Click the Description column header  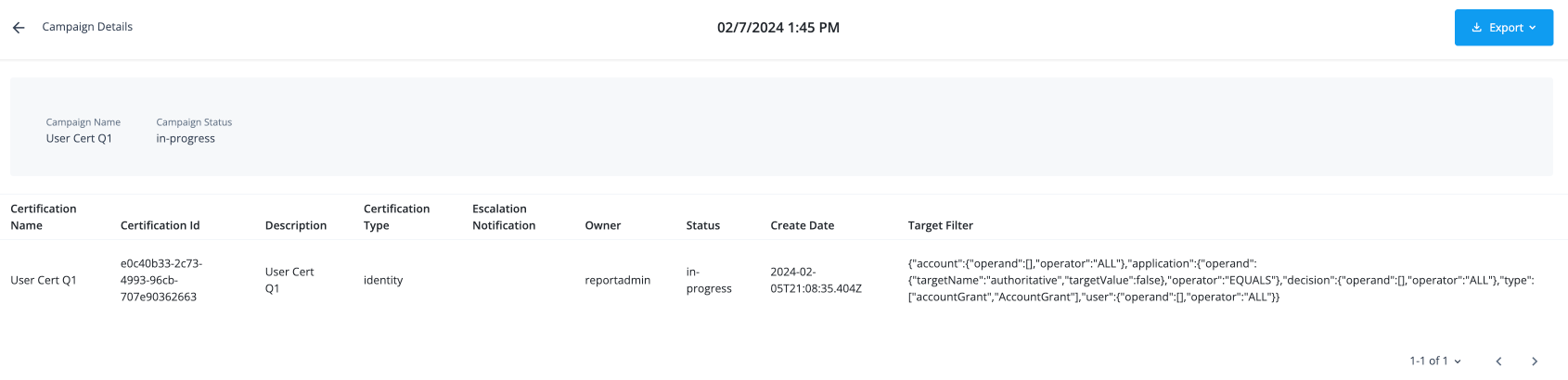[296, 225]
